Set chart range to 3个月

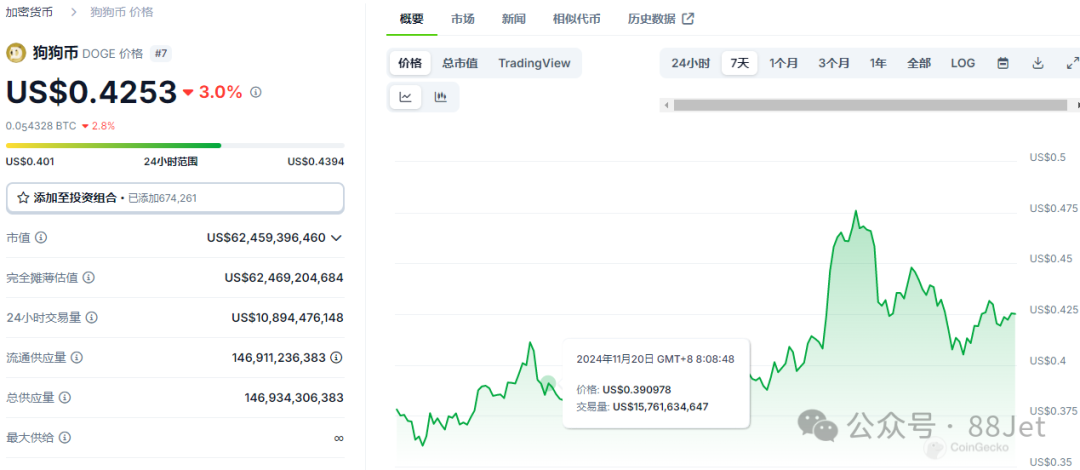[834, 63]
